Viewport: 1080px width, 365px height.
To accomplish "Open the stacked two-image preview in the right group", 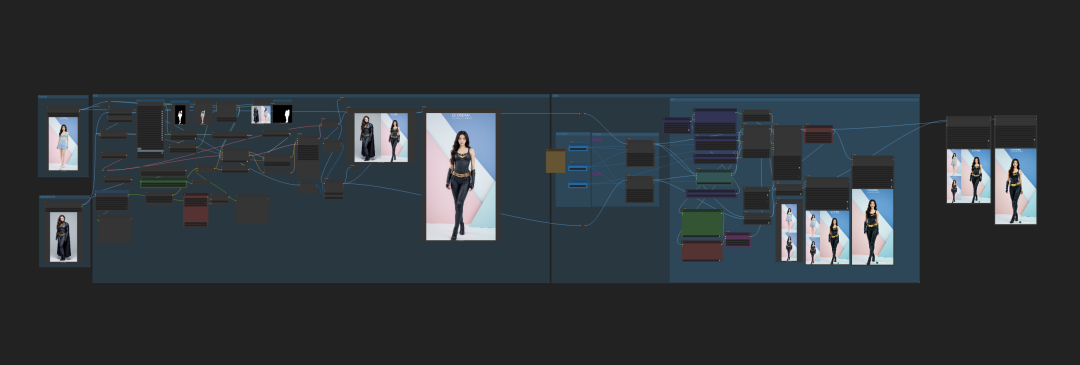I will pyautogui.click(x=789, y=233).
